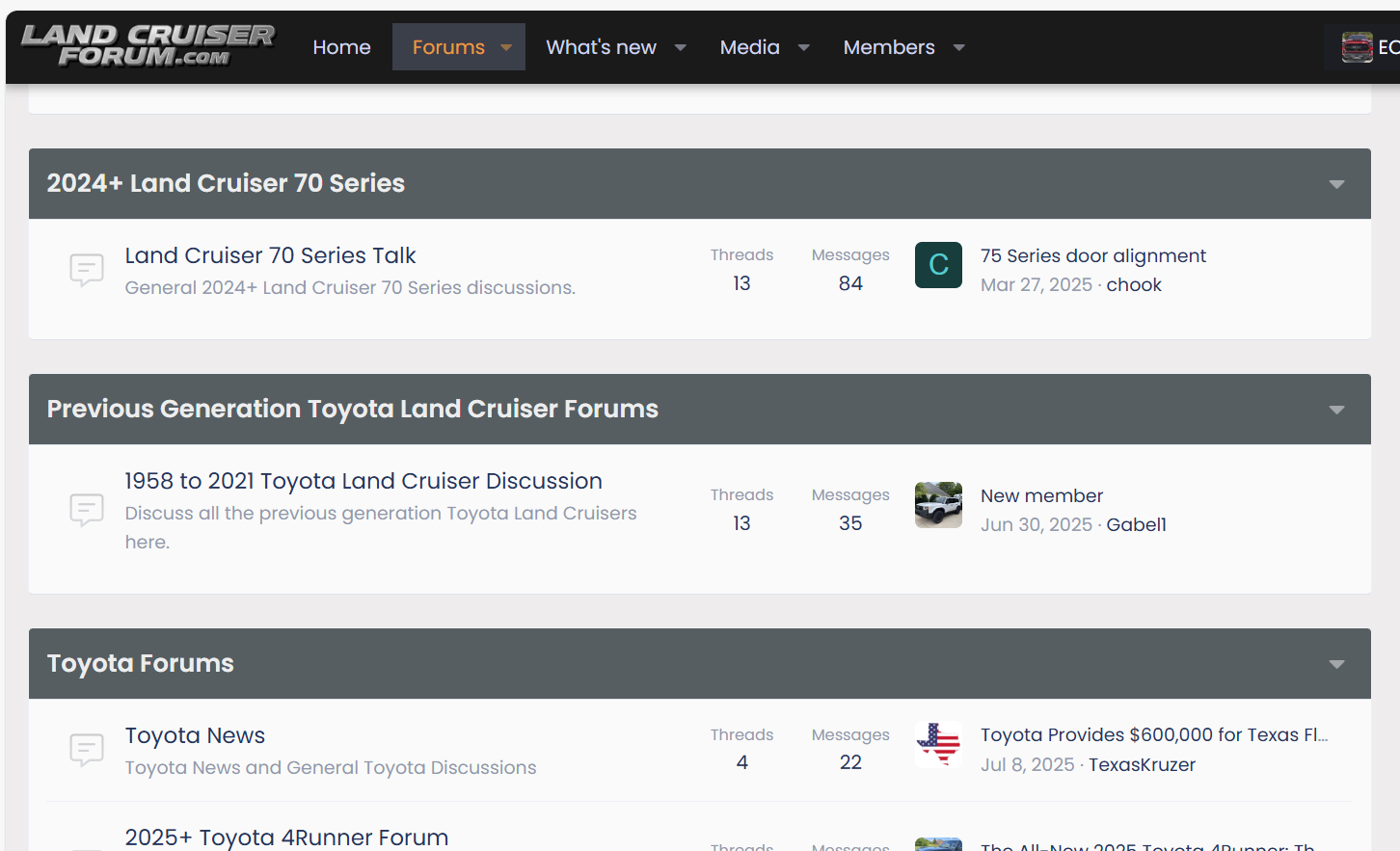Collapse the Previous Generation Toyota Land Cruiser Forums category
The height and width of the screenshot is (851, 1400).
1336,410
